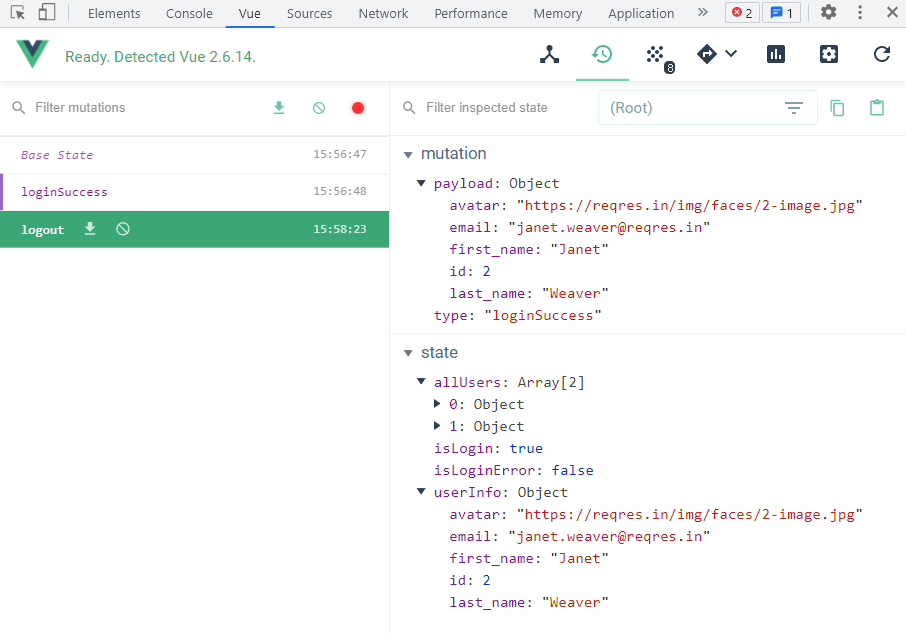Open the Events tab icon
Image resolution: width=906 pixels, height=633 pixels.
coord(655,55)
